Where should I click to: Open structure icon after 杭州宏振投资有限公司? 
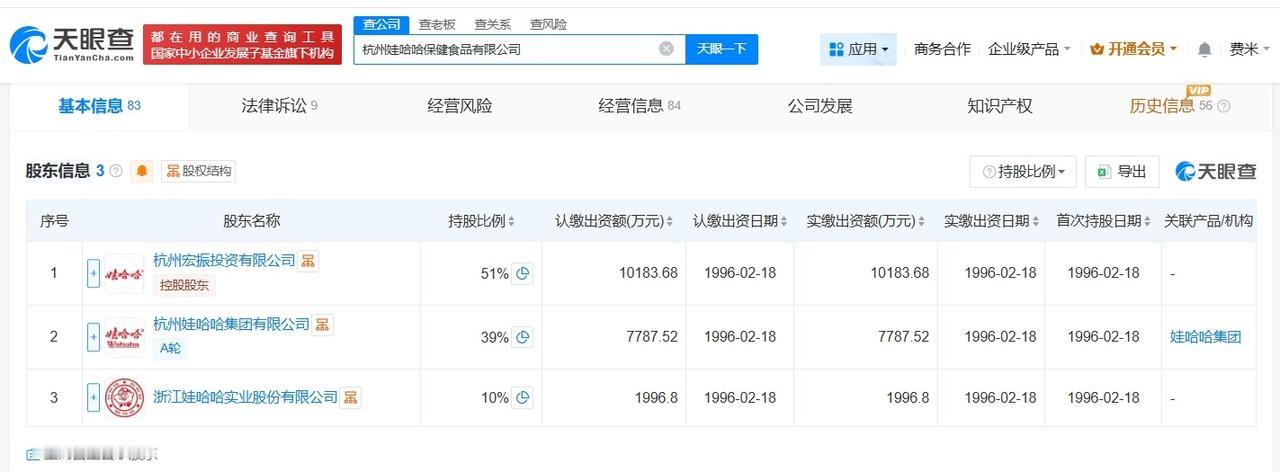pos(309,261)
